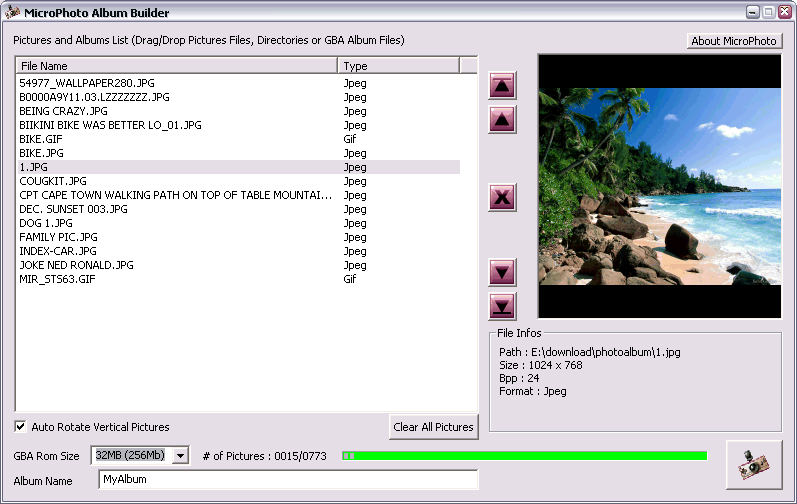797x504 pixels.
Task: Minimize the MicroPhoto Album Builder window
Action: (x=753, y=12)
